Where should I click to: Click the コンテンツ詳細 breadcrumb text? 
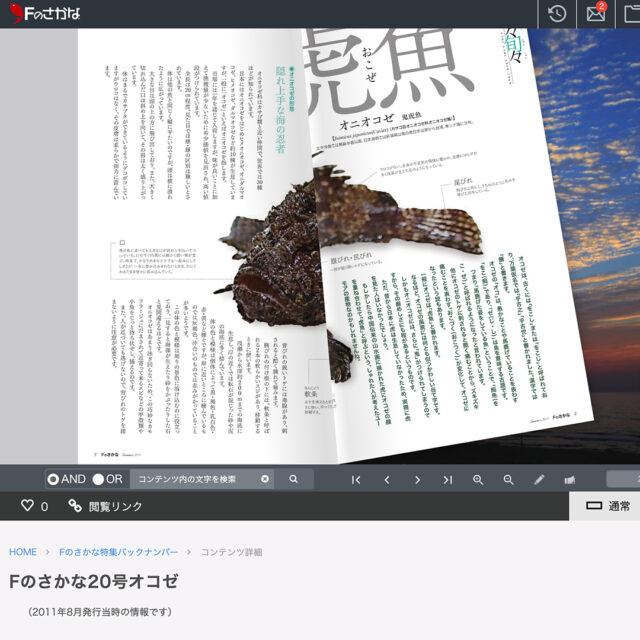pos(231,552)
